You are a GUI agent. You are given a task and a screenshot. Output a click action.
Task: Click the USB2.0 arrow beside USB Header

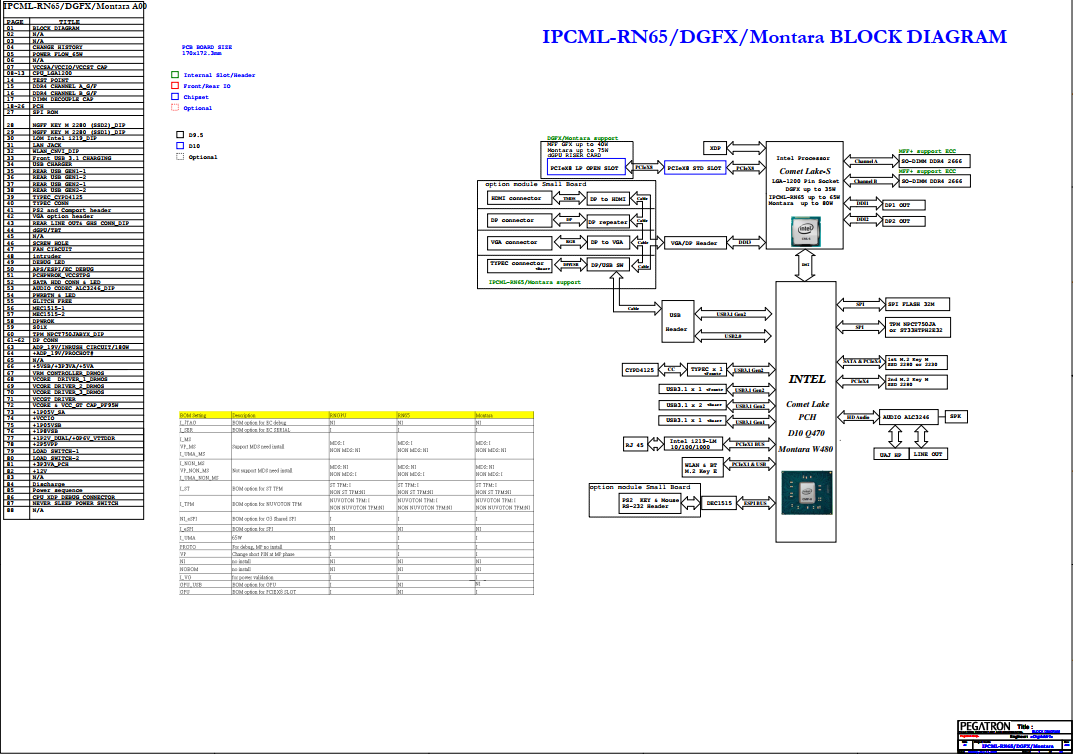[x=733, y=336]
